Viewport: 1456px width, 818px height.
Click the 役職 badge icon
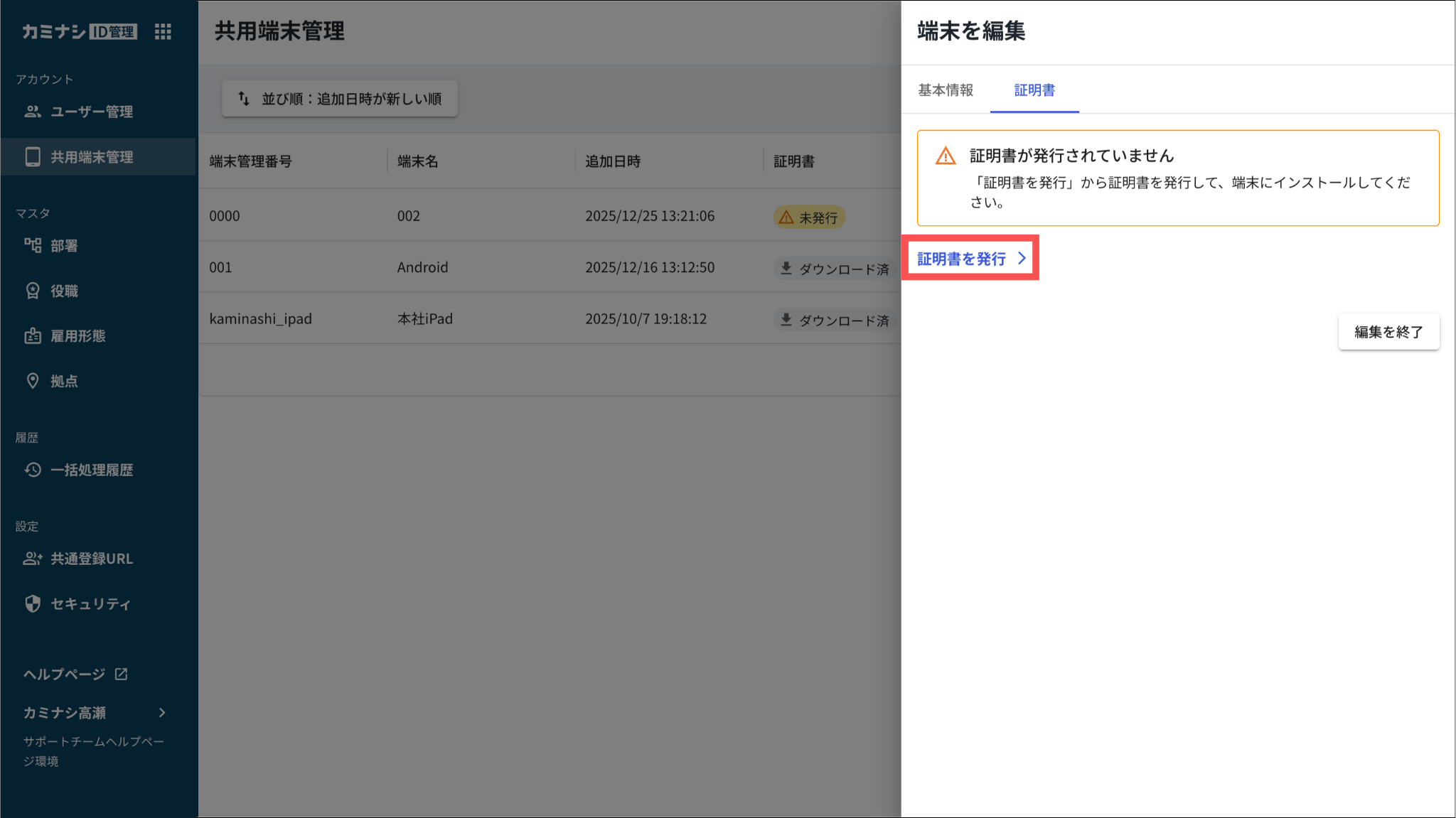click(33, 291)
